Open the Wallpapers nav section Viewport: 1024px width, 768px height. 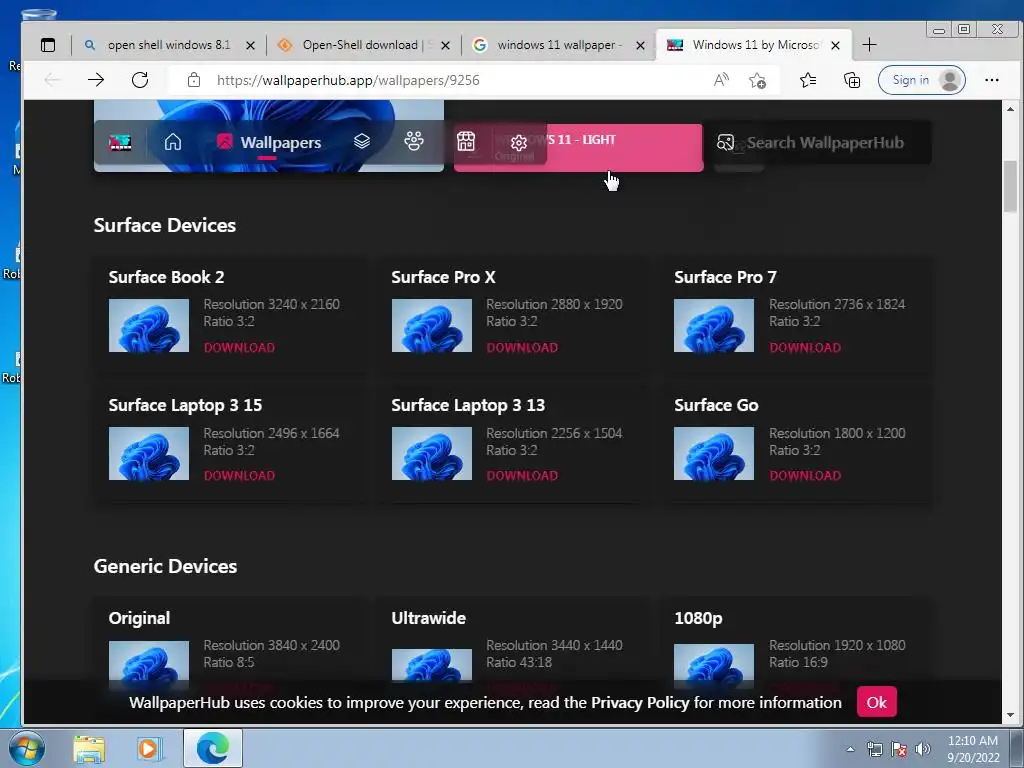(x=269, y=142)
